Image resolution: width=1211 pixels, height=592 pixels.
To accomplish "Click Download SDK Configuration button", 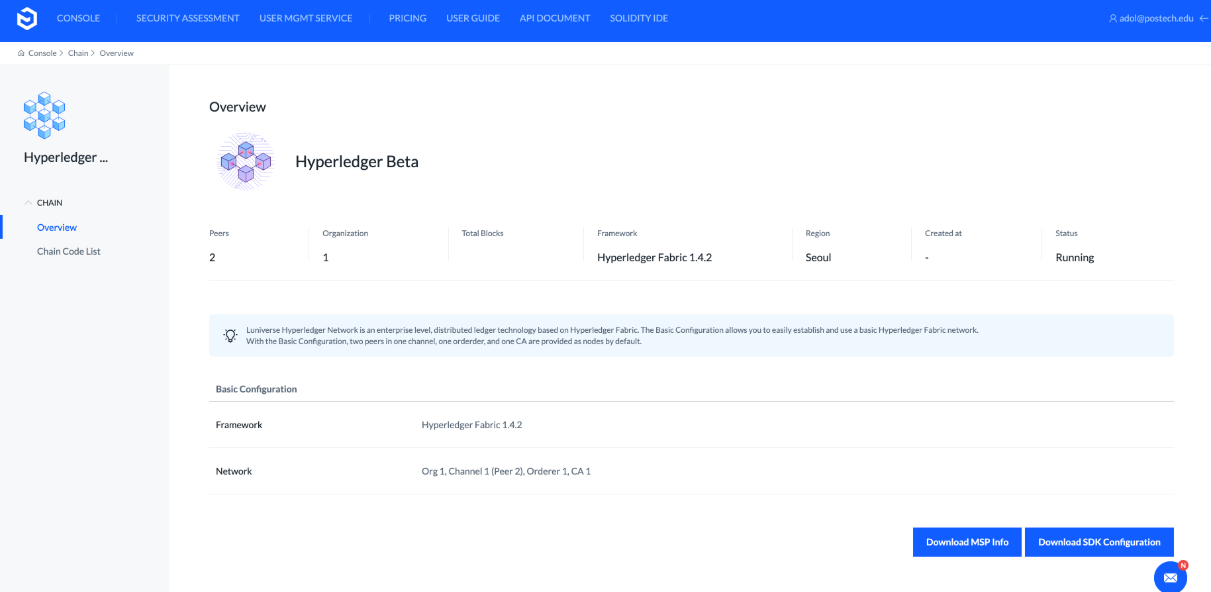I will click(1099, 542).
